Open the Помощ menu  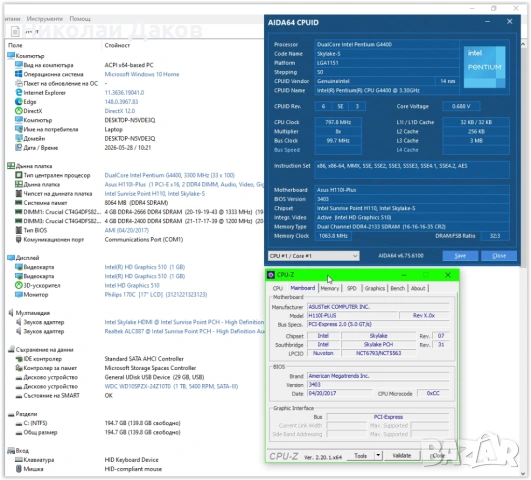click(x=80, y=19)
